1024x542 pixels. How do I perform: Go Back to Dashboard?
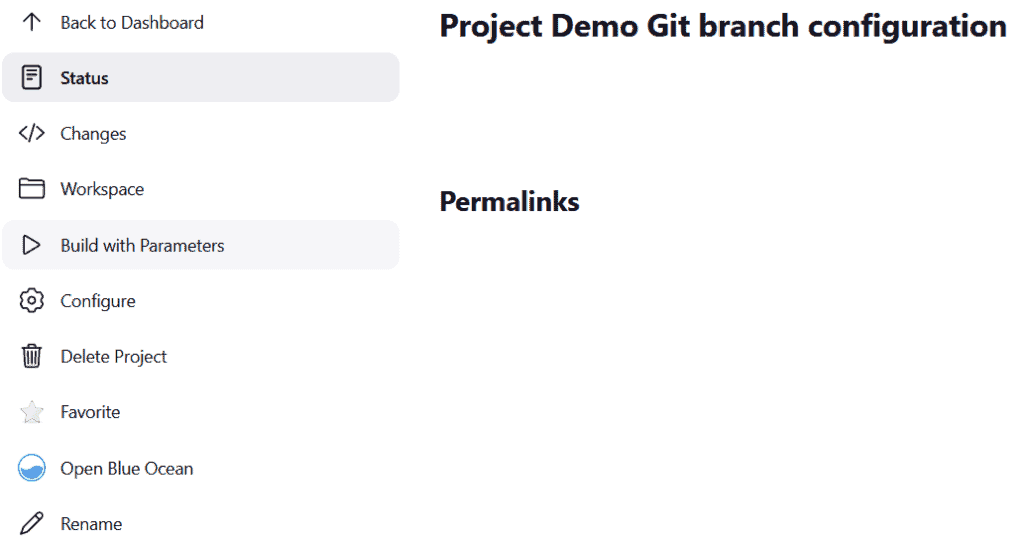(x=132, y=23)
